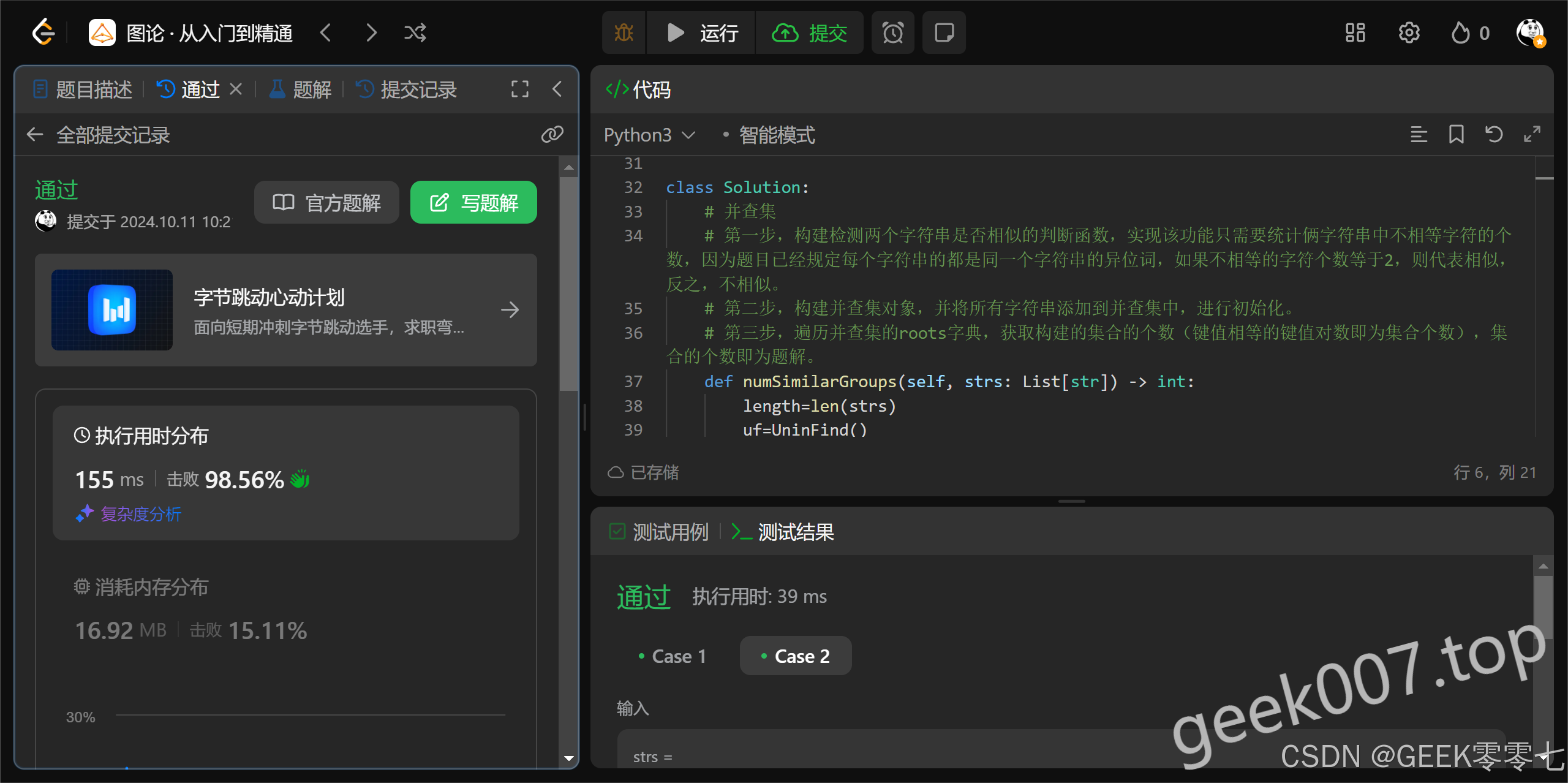Select Case 1 test case
The width and height of the screenshot is (1568, 783).
click(x=673, y=656)
